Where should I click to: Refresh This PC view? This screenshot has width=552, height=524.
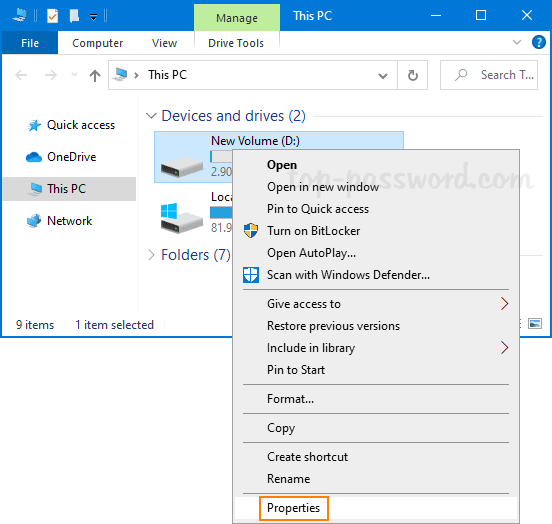click(412, 75)
